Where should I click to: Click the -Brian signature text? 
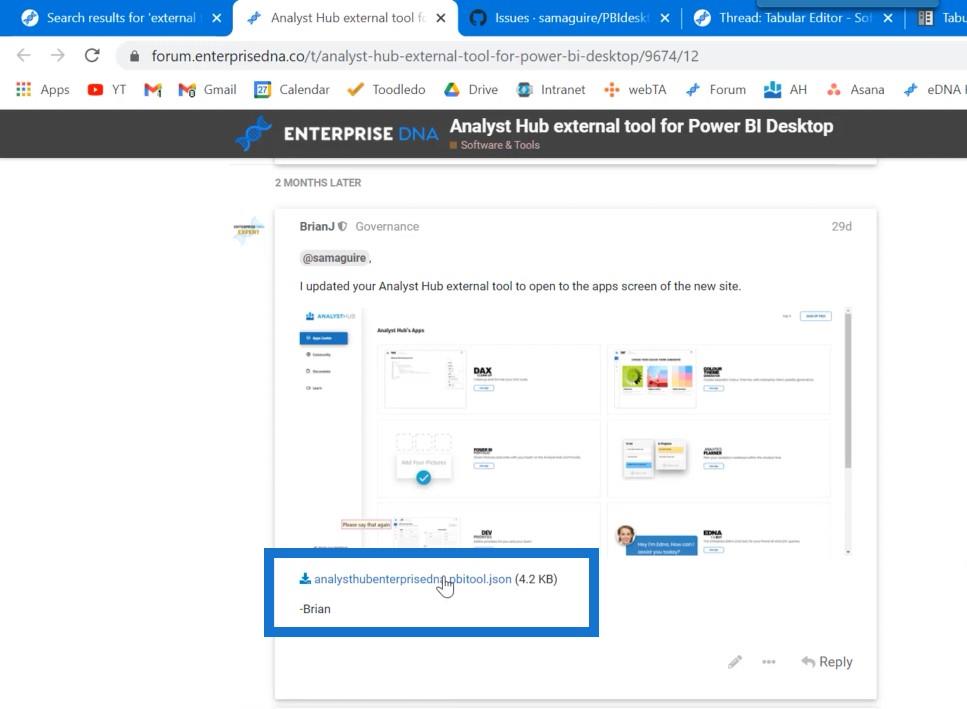coord(315,609)
